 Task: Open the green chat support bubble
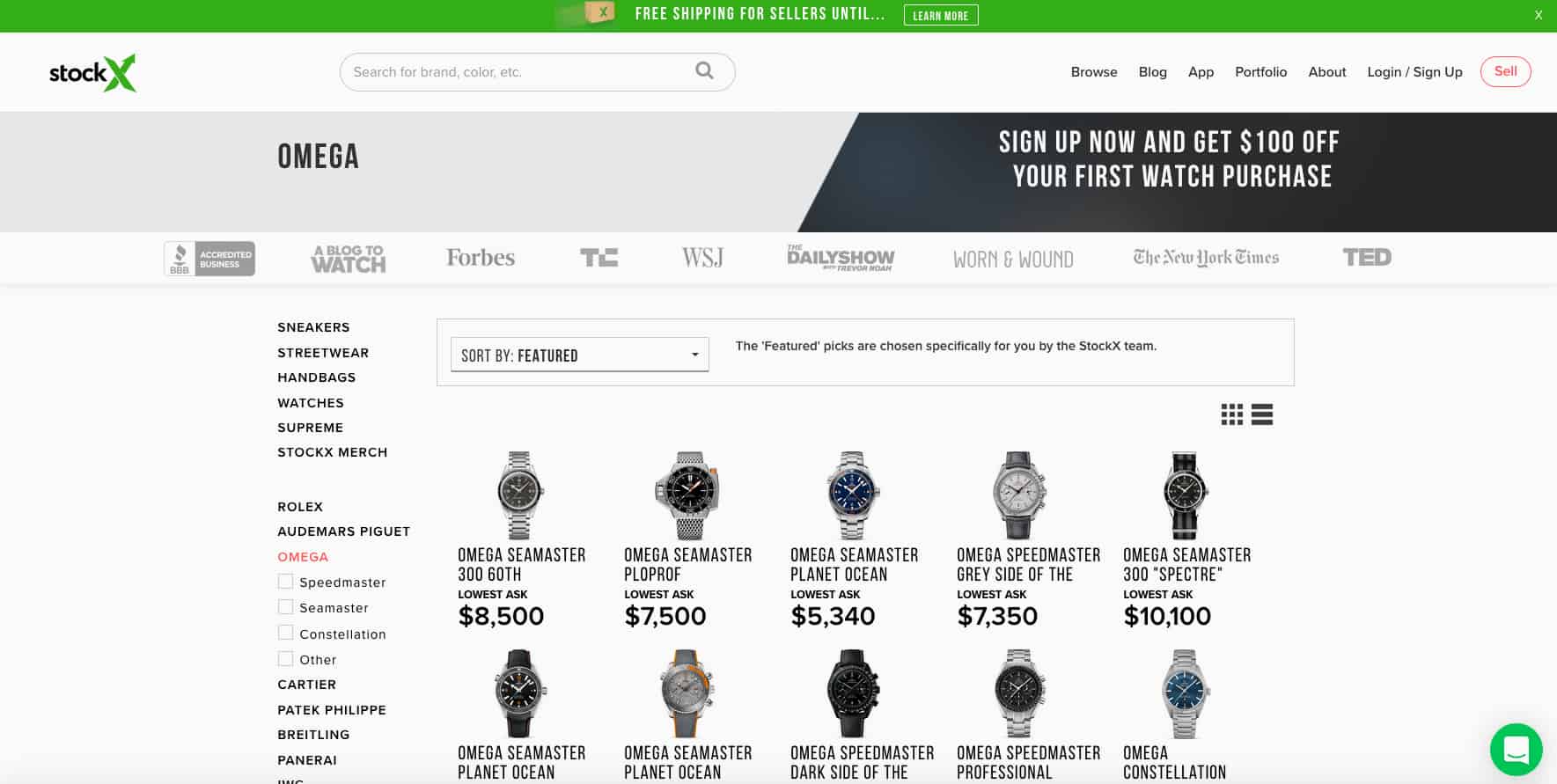click(x=1516, y=750)
